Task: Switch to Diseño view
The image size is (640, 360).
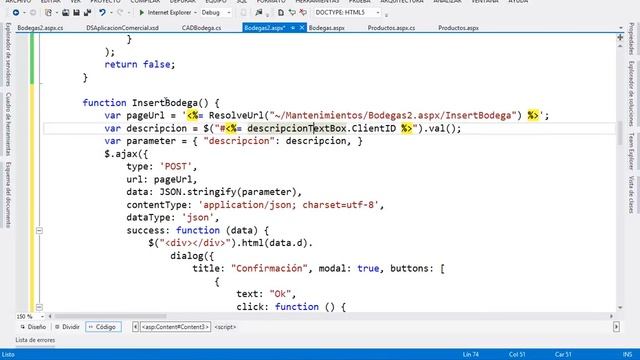Action: pyautogui.click(x=33, y=327)
